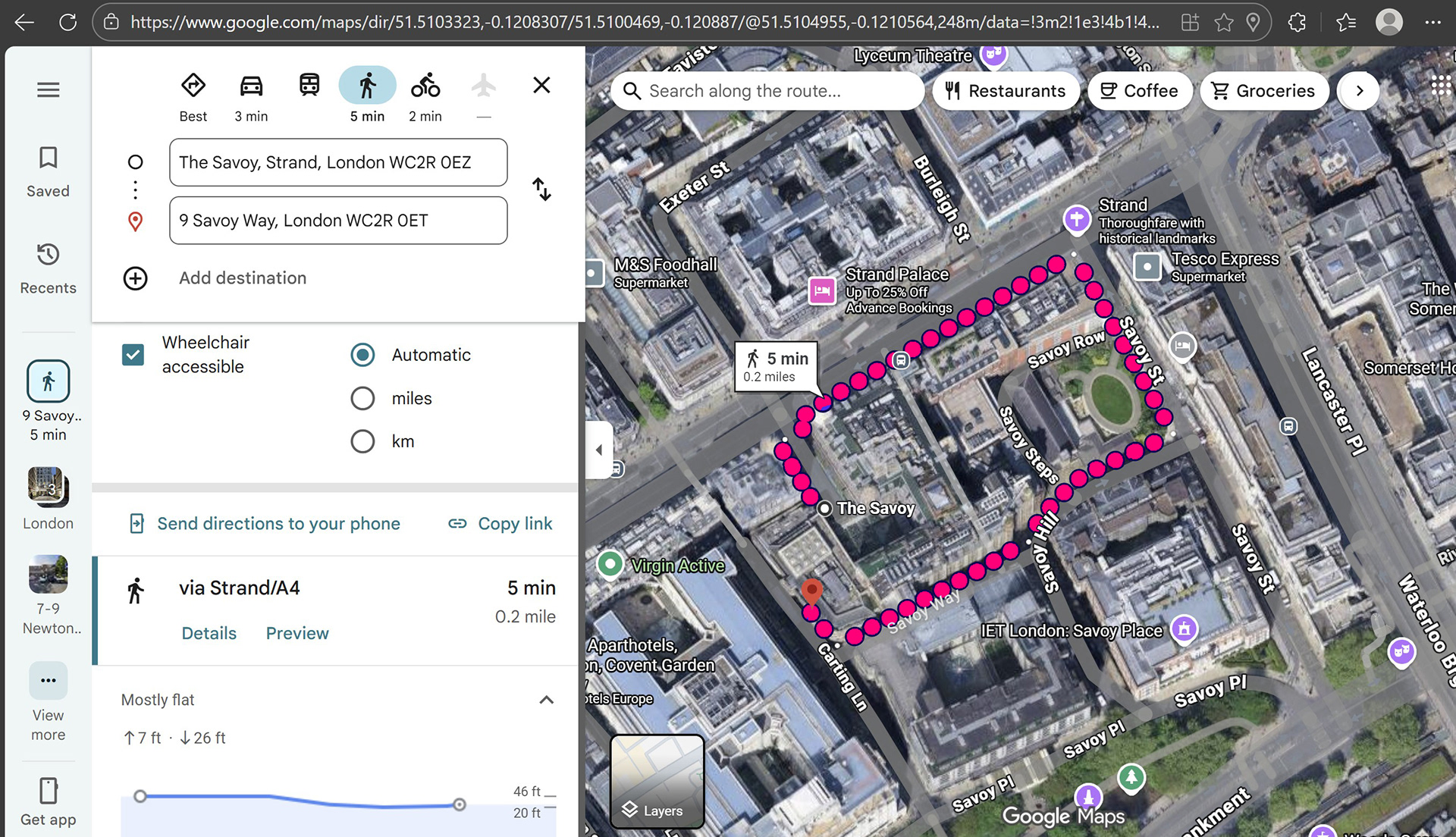Select the transit travel mode icon
1456x837 pixels.
tap(309, 86)
